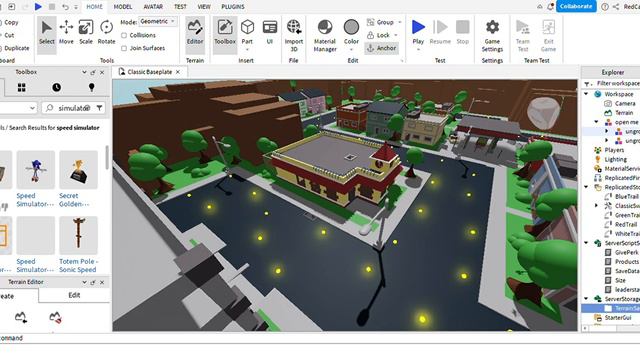640x360 pixels.
Task: Open Toolbox recent clock tab
Action: (56, 87)
